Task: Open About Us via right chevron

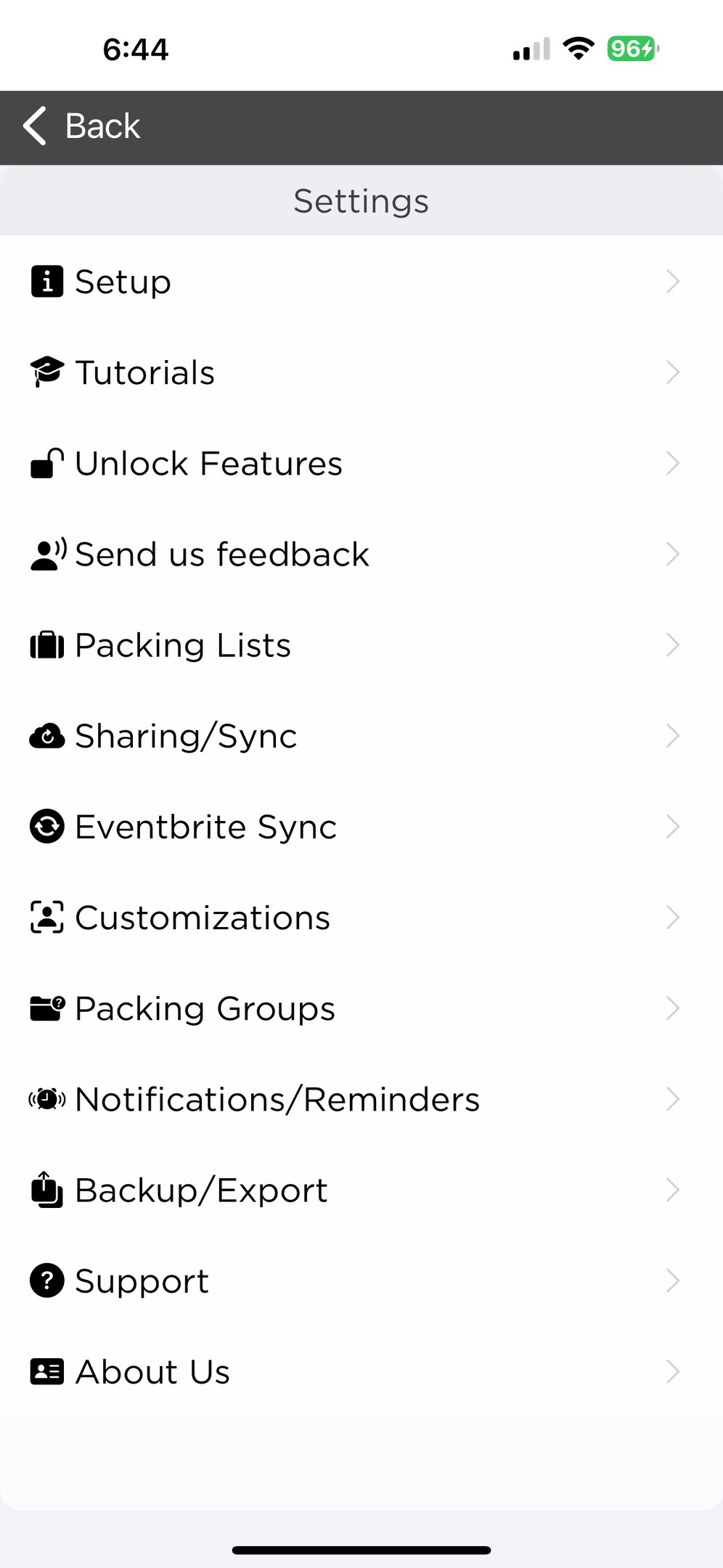Action: tap(673, 1371)
